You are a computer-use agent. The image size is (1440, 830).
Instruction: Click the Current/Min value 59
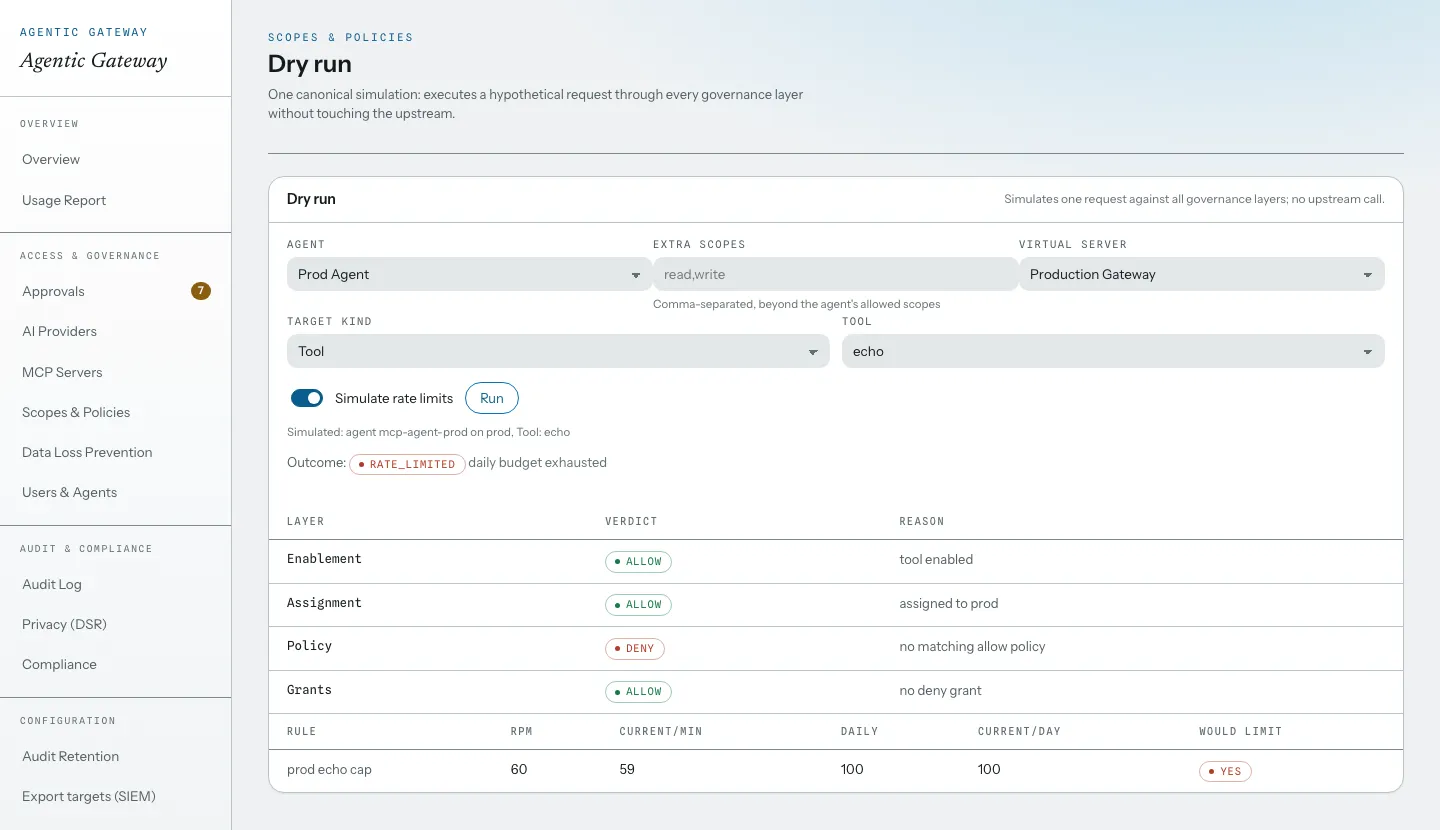click(627, 769)
